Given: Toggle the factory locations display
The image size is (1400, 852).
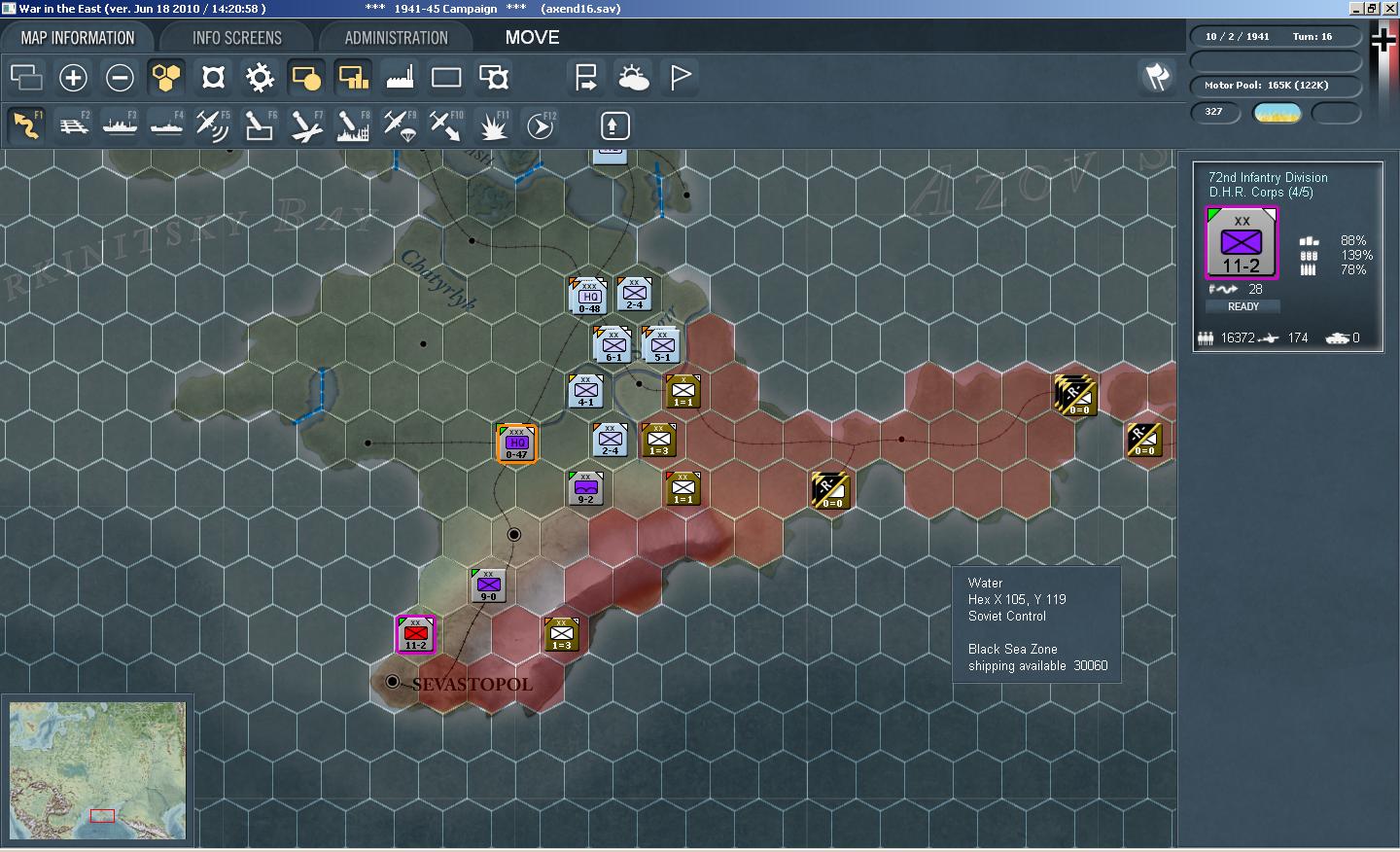Looking at the screenshot, I should click(400, 78).
